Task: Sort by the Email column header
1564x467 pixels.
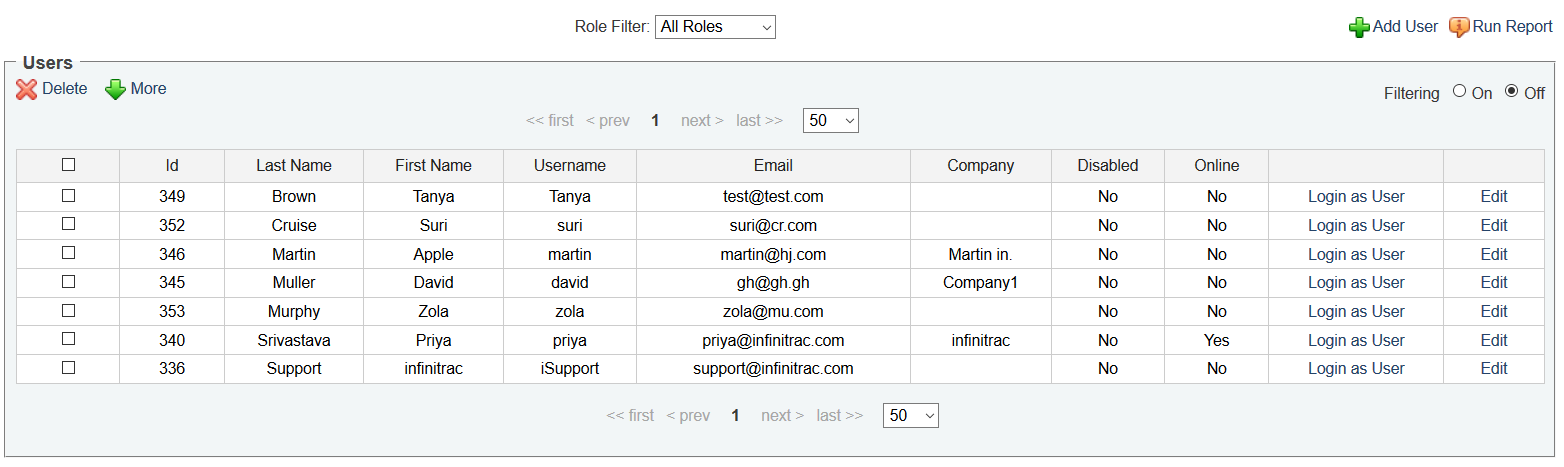Action: coord(773,166)
